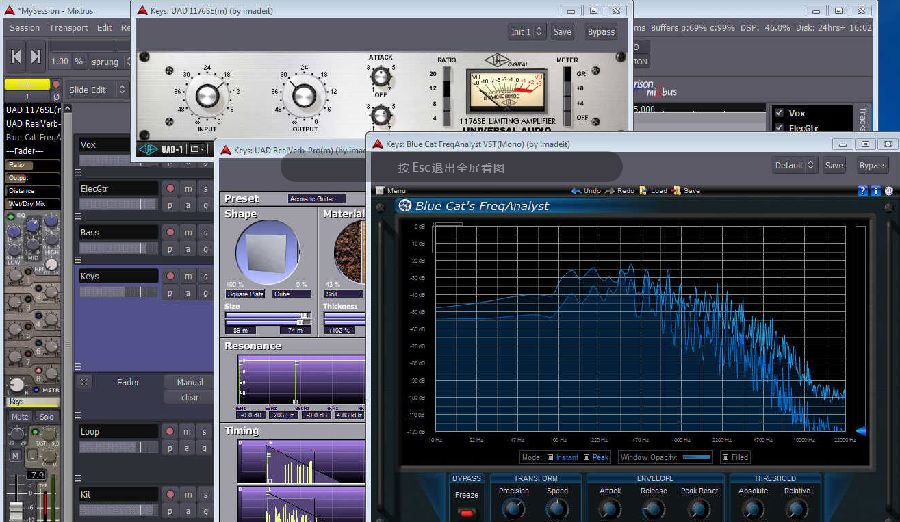Arm record on the Kit track
The image size is (900, 522).
pos(170,494)
